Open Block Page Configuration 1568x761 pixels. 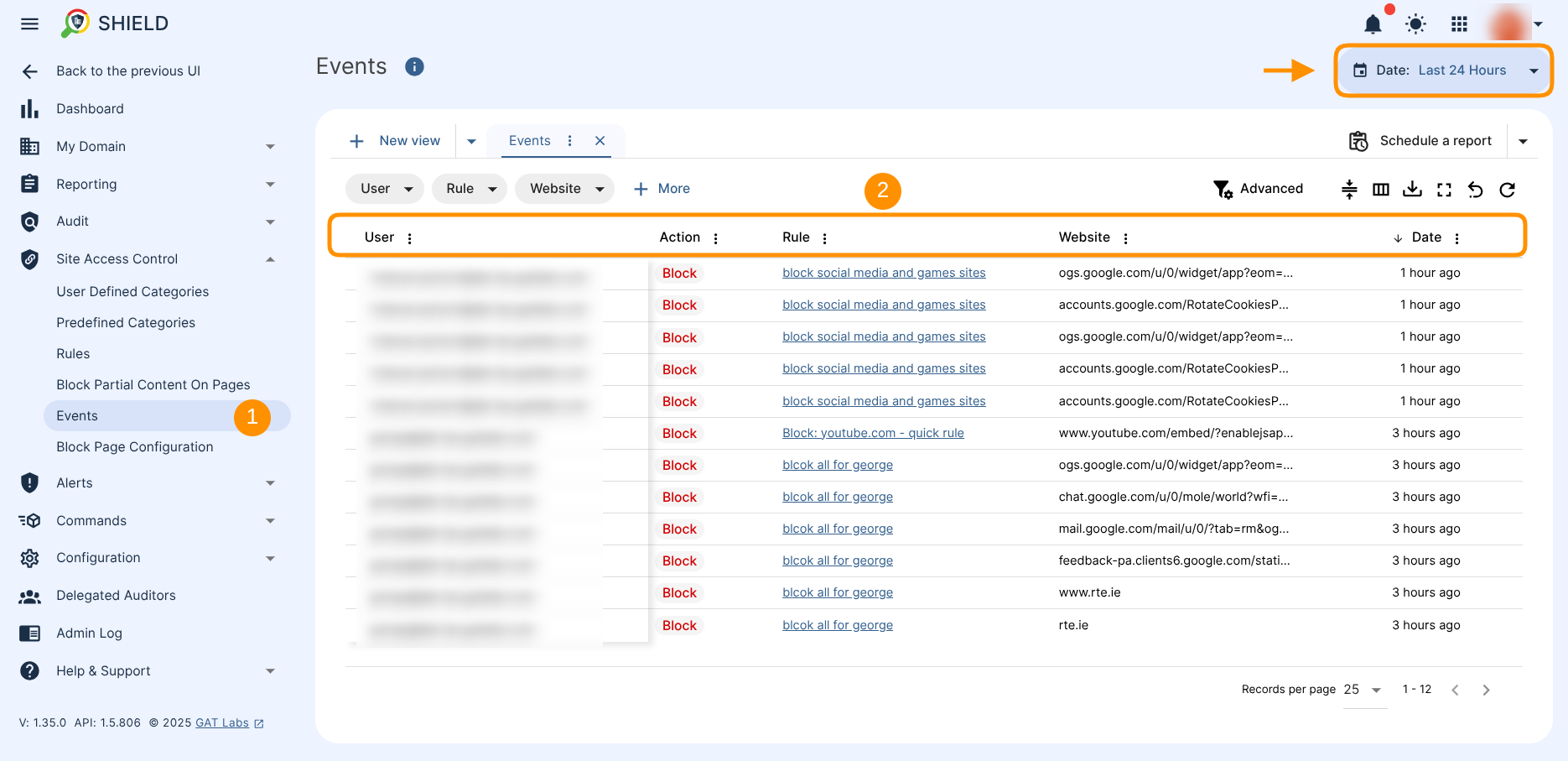coord(135,447)
